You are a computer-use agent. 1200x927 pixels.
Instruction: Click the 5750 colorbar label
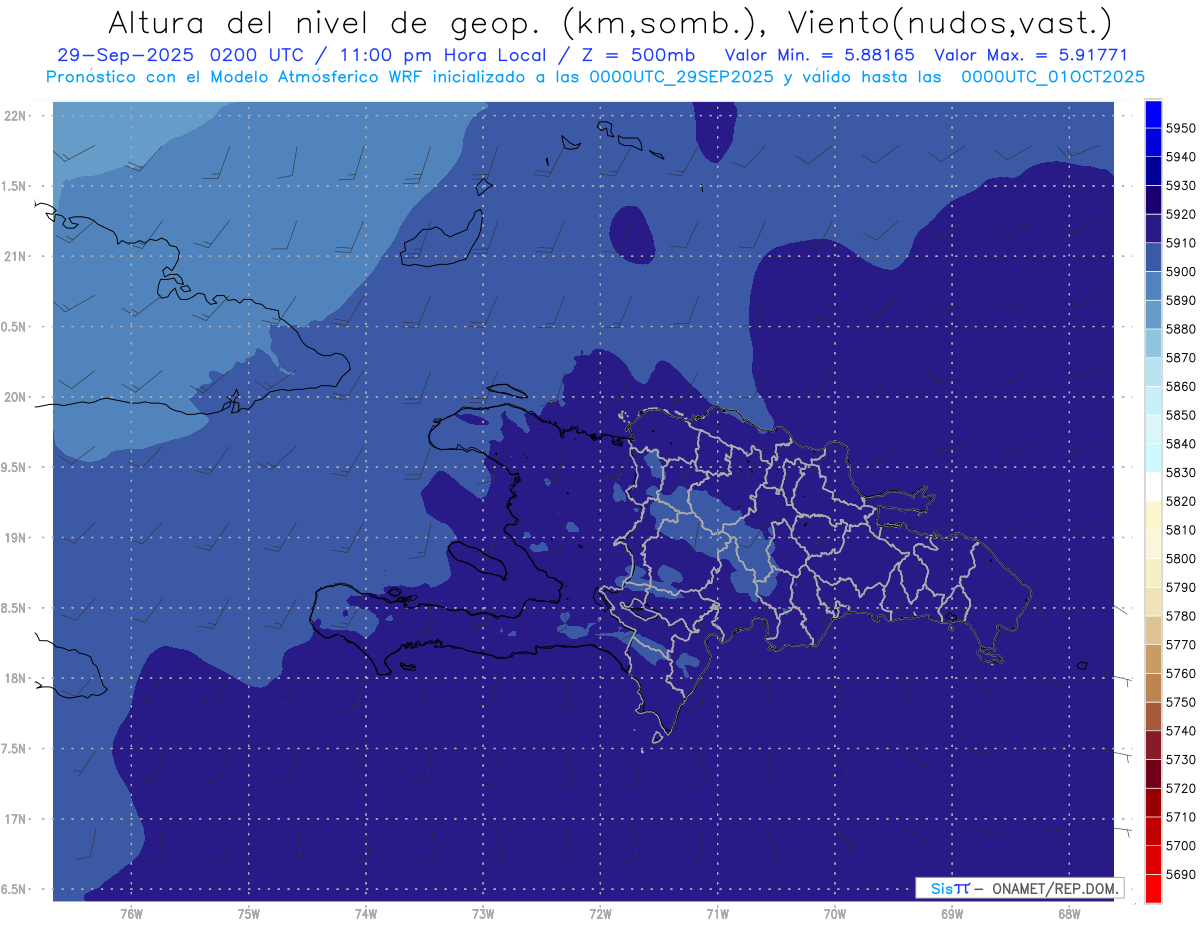pos(1180,702)
